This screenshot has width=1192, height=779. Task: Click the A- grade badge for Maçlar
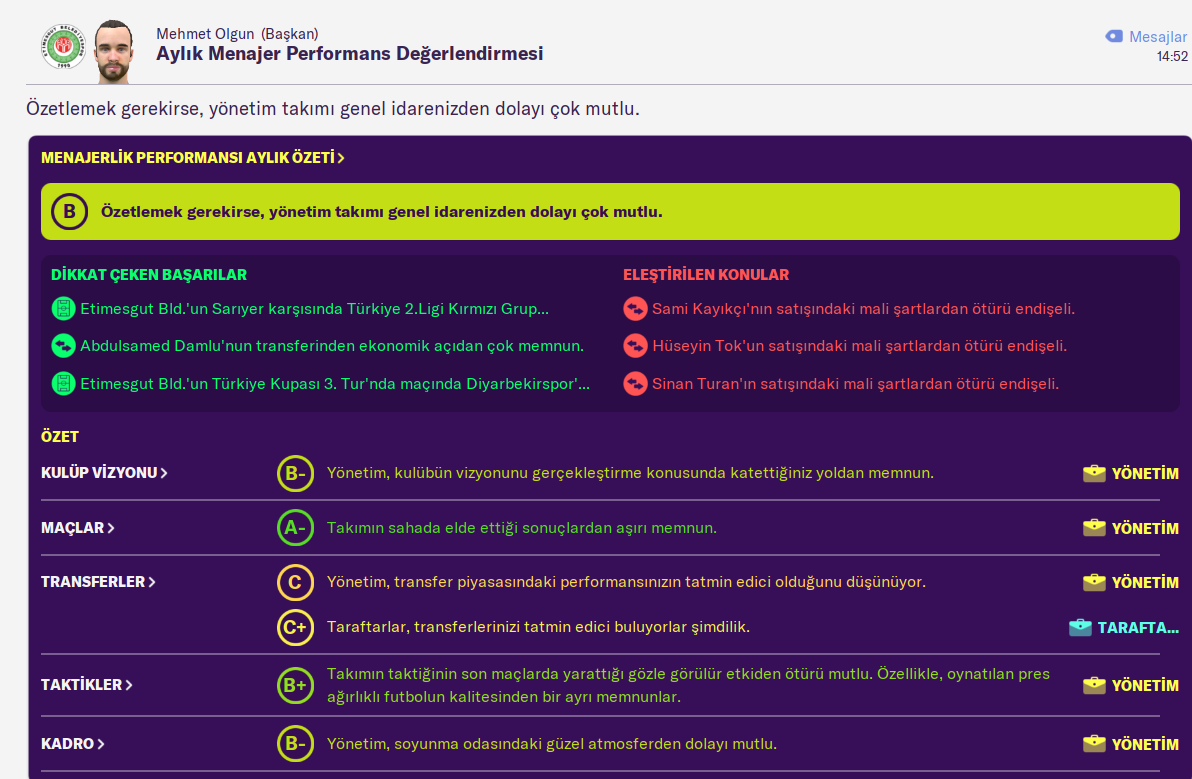[295, 528]
